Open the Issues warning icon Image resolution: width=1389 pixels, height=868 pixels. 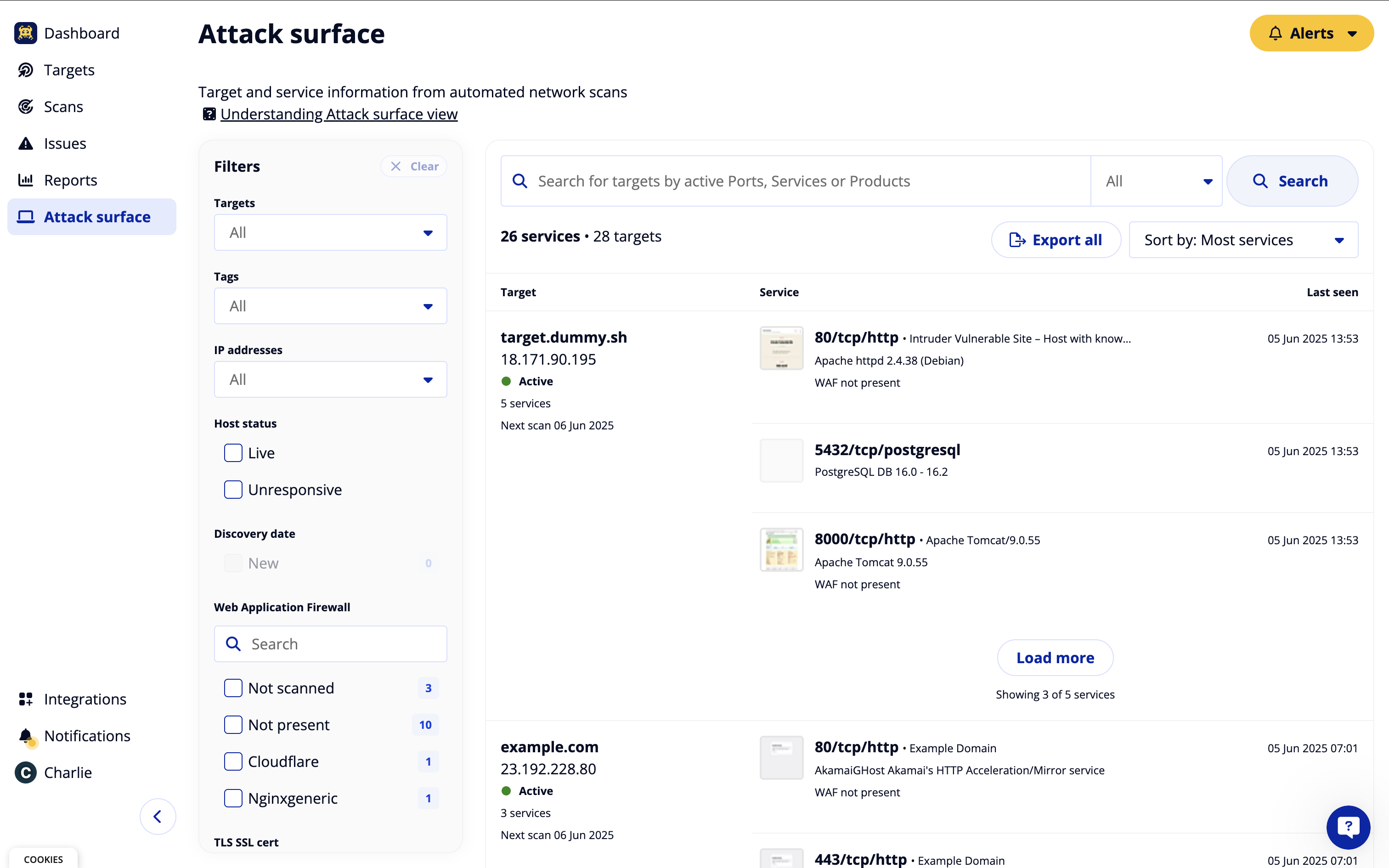25,143
